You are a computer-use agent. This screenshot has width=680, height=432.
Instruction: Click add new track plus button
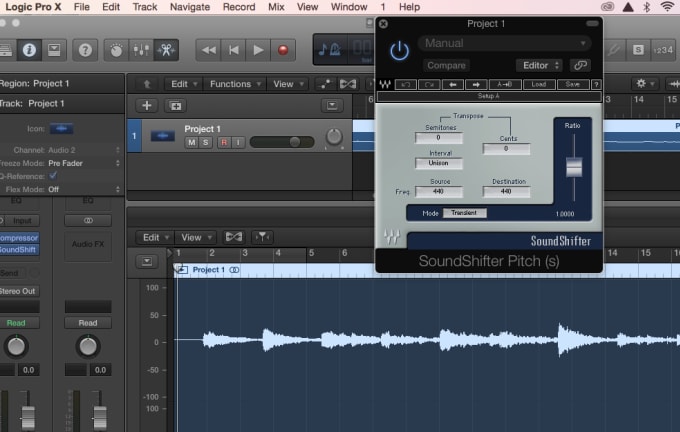(x=147, y=106)
